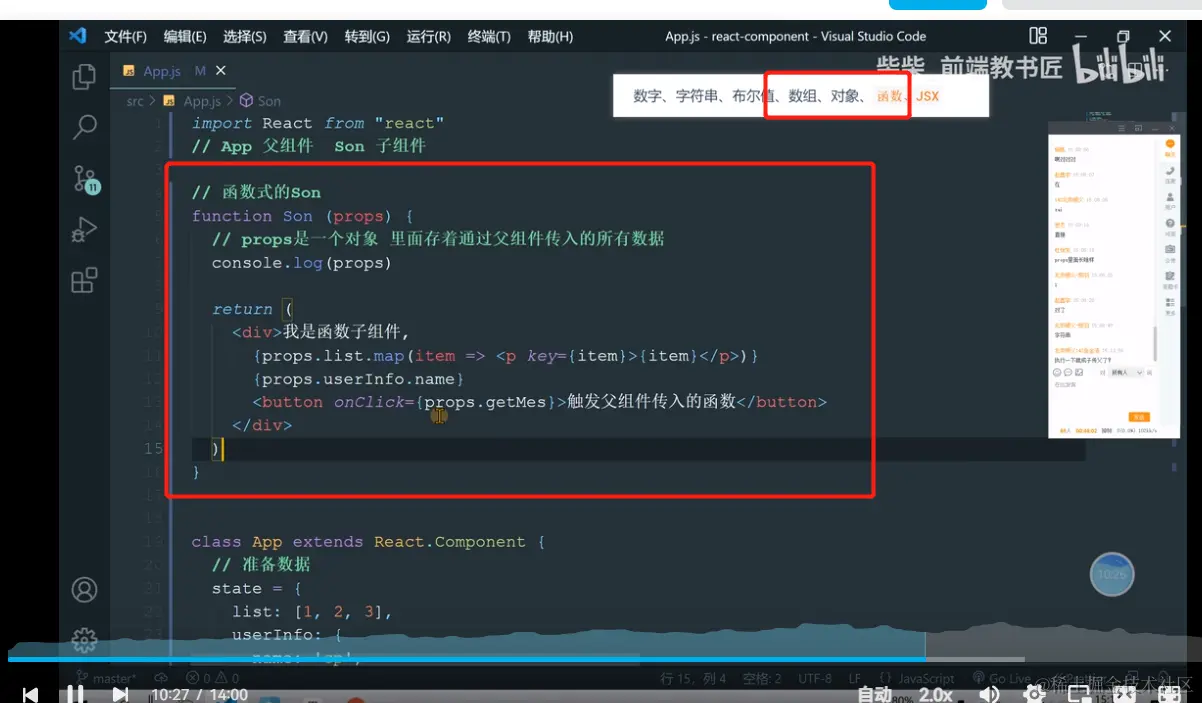The height and width of the screenshot is (703, 1202).
Task: Select the App.js editor tab
Action: [171, 71]
